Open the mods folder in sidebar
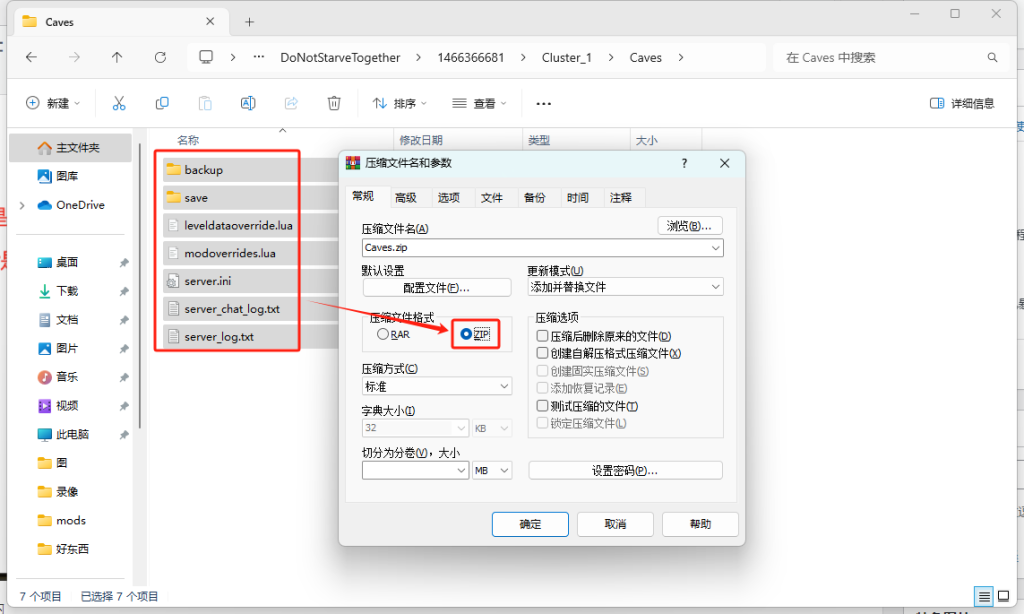Image resolution: width=1024 pixels, height=614 pixels. 71,521
